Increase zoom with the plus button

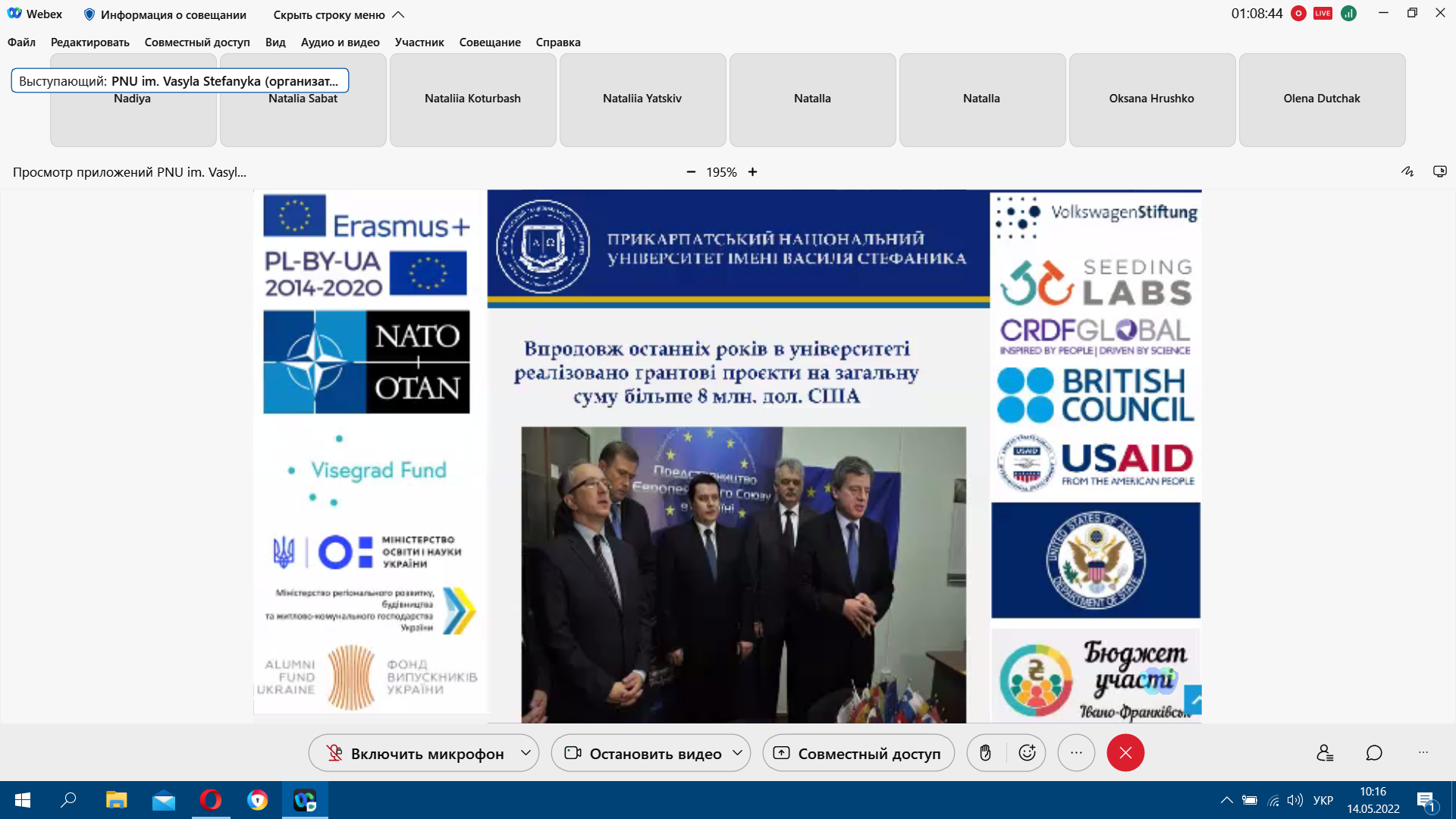pyautogui.click(x=752, y=172)
